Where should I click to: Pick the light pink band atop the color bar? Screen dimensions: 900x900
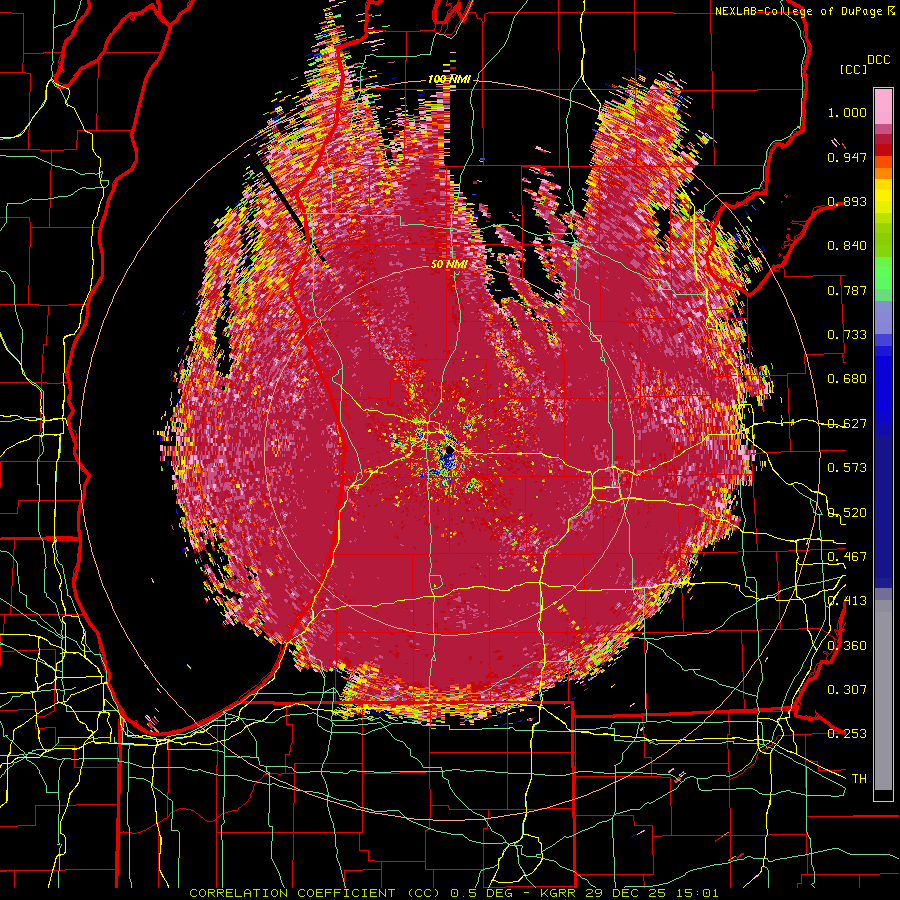(883, 106)
